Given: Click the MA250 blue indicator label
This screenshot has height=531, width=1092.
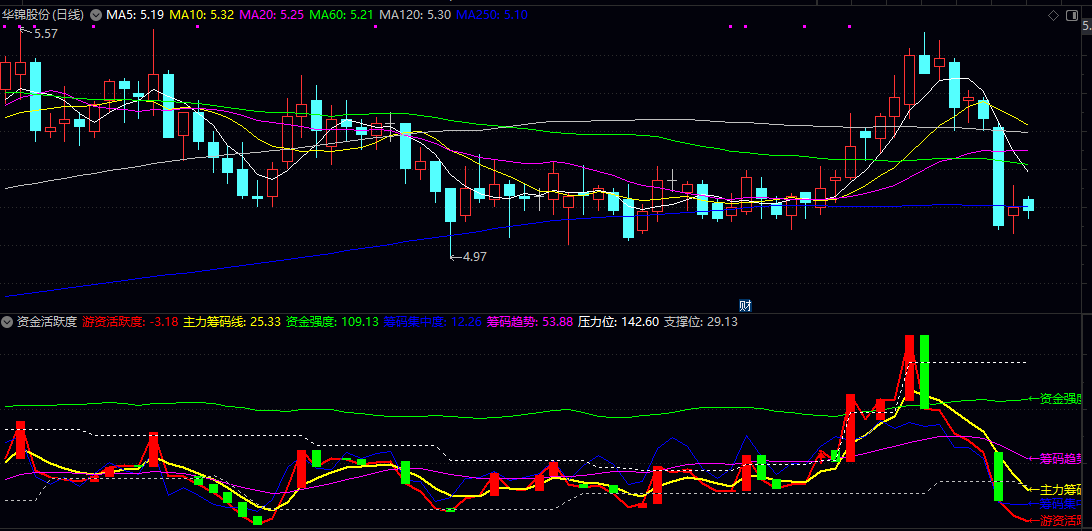Looking at the screenshot, I should coord(492,15).
